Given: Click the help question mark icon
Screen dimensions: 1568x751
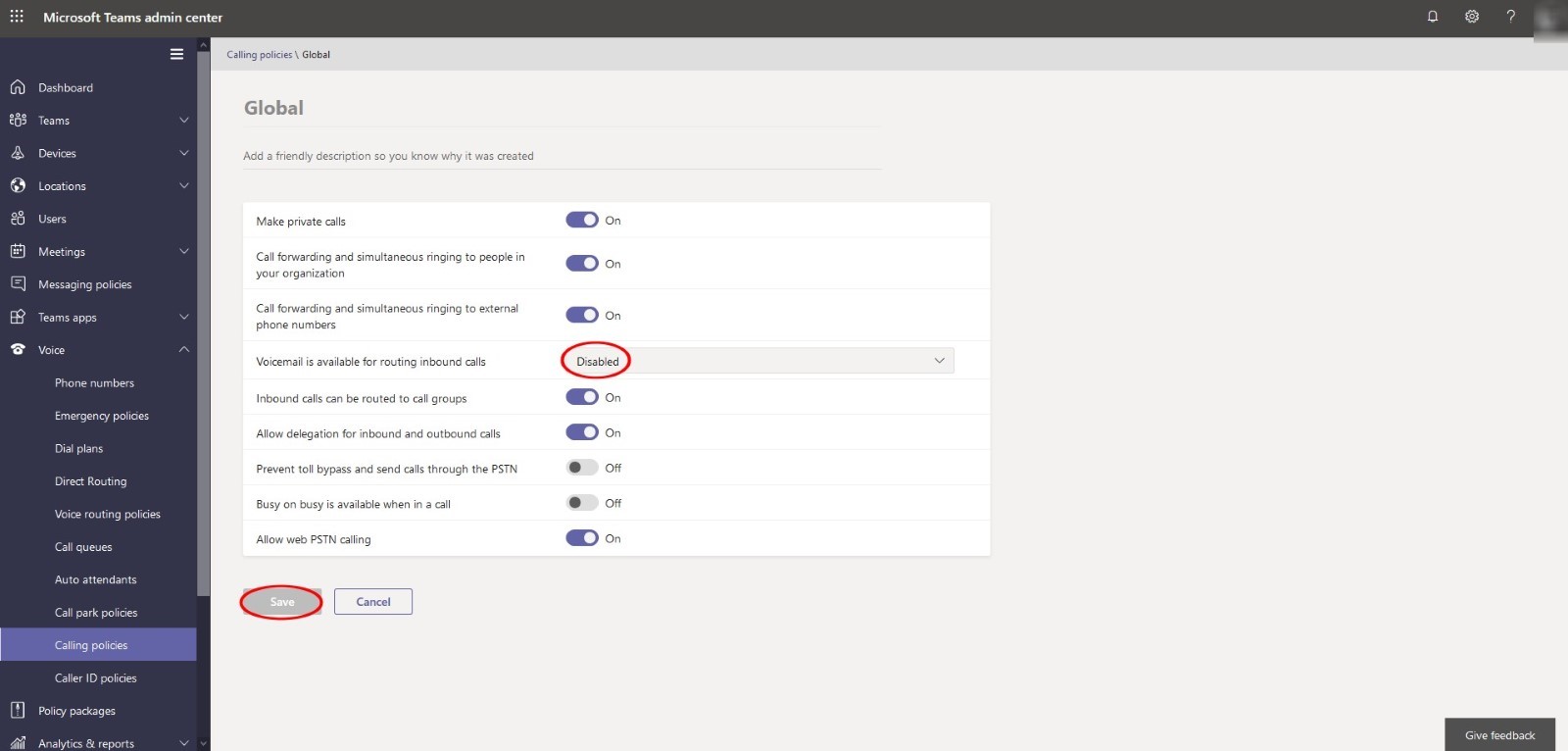Looking at the screenshot, I should click(x=1511, y=17).
